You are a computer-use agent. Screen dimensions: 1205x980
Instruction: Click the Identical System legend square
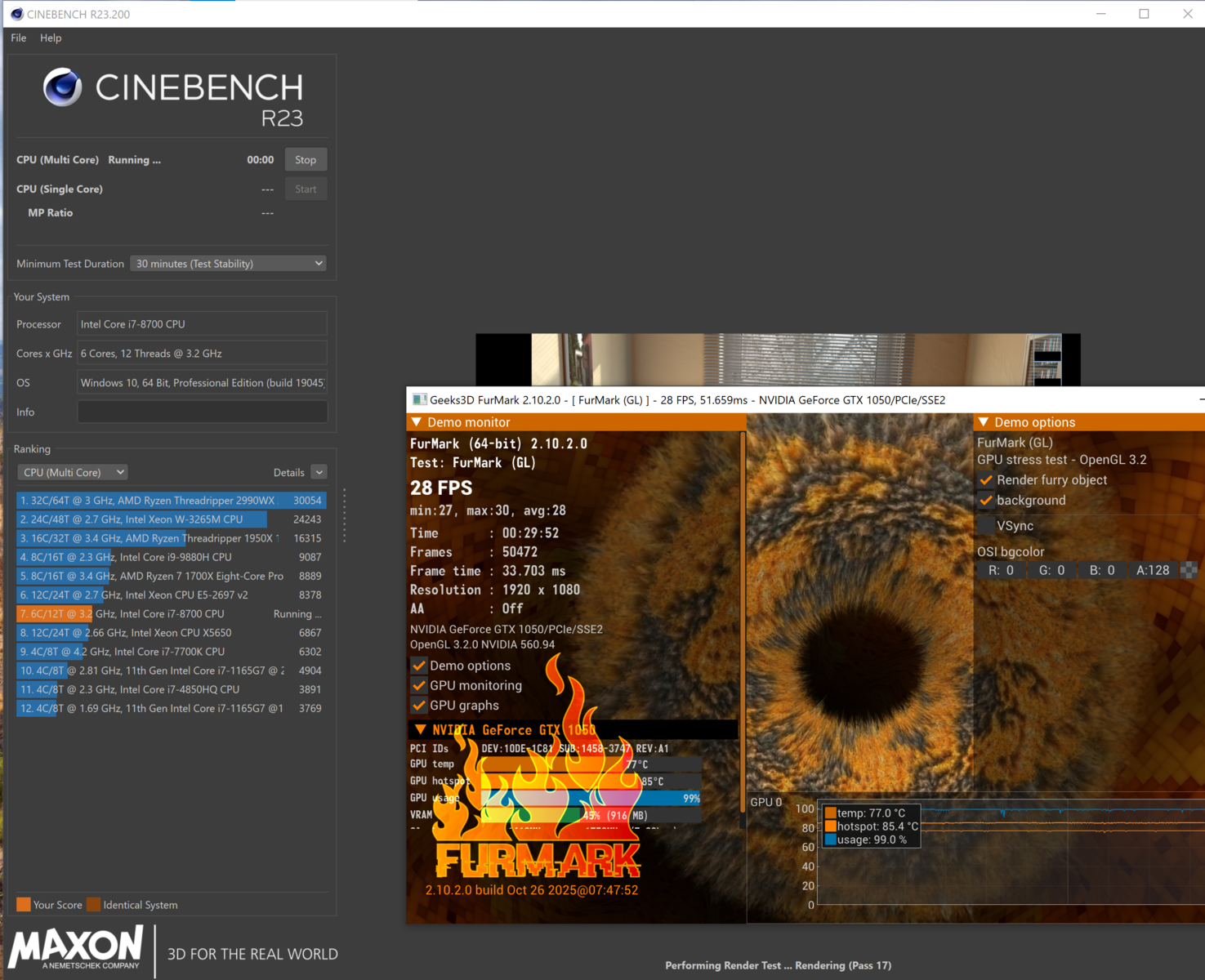coord(94,904)
